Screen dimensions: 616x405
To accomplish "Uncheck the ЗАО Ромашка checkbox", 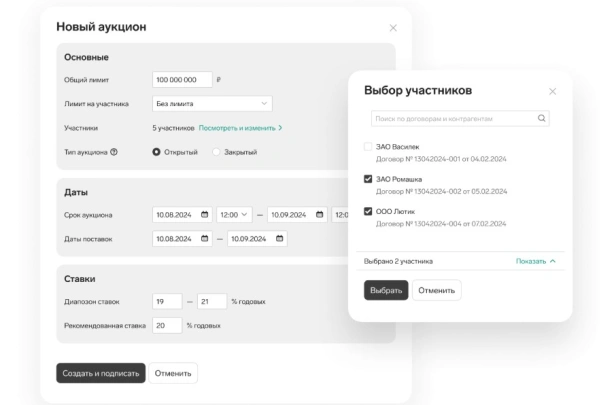I will (x=368, y=179).
